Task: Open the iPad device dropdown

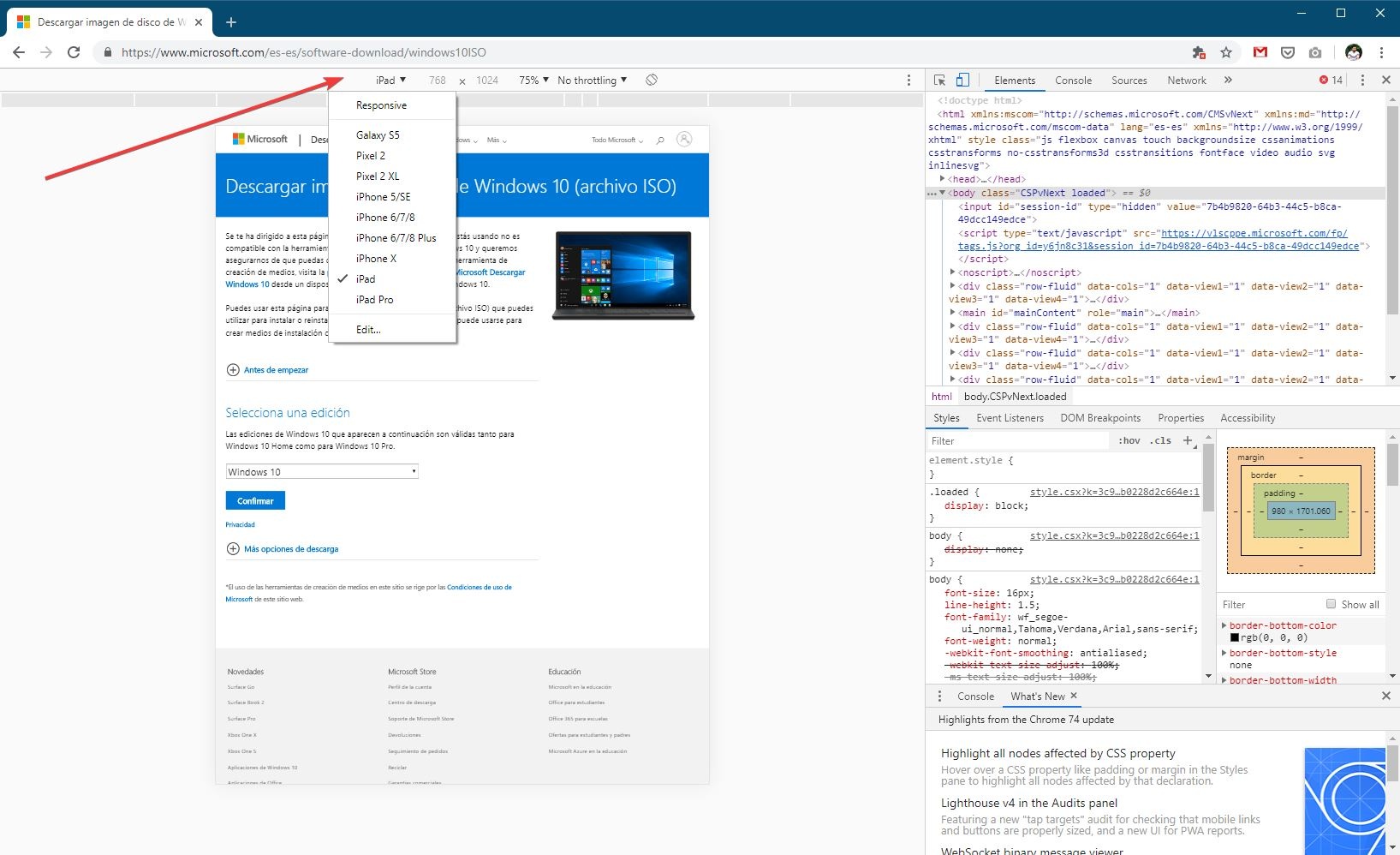Action: click(390, 80)
